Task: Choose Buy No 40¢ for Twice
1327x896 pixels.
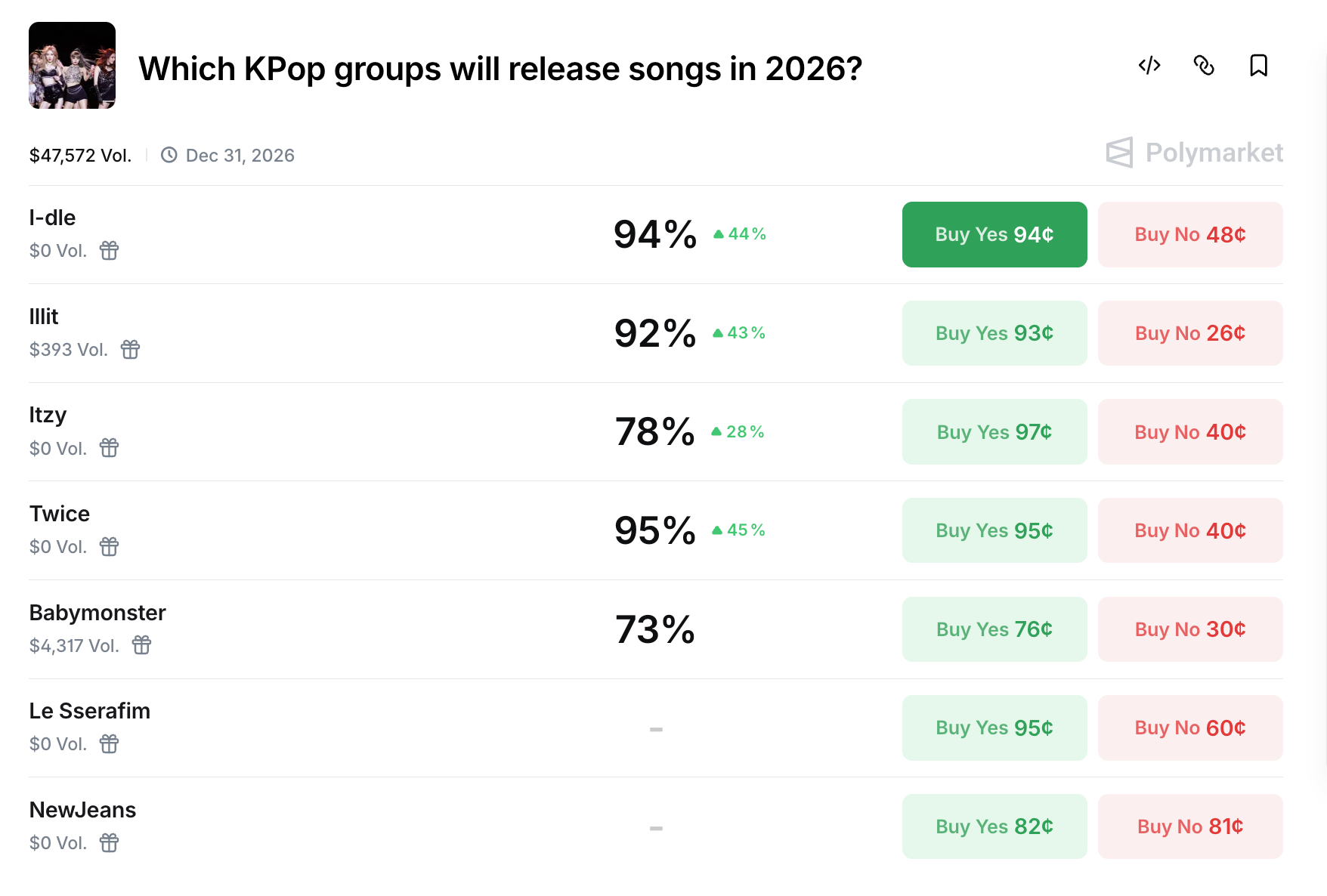Action: click(x=1190, y=530)
